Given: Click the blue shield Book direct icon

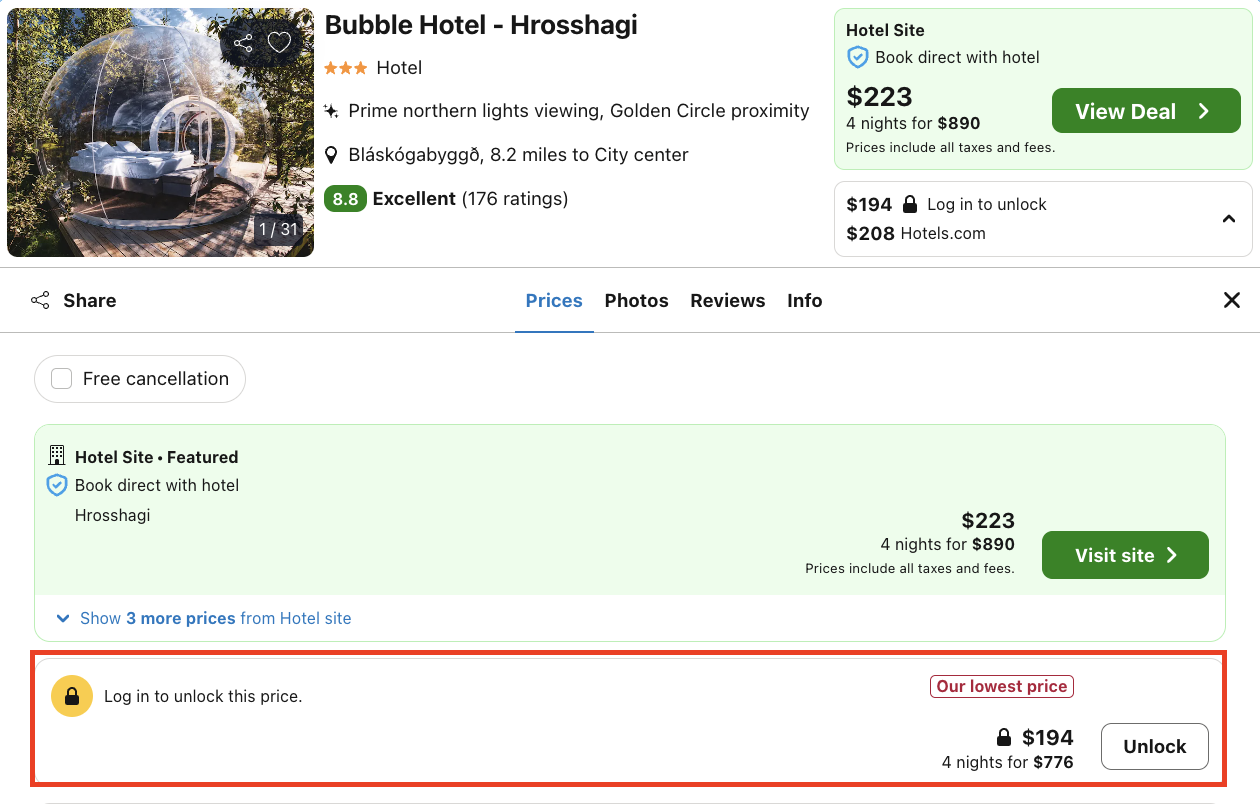Looking at the screenshot, I should coord(857,57).
